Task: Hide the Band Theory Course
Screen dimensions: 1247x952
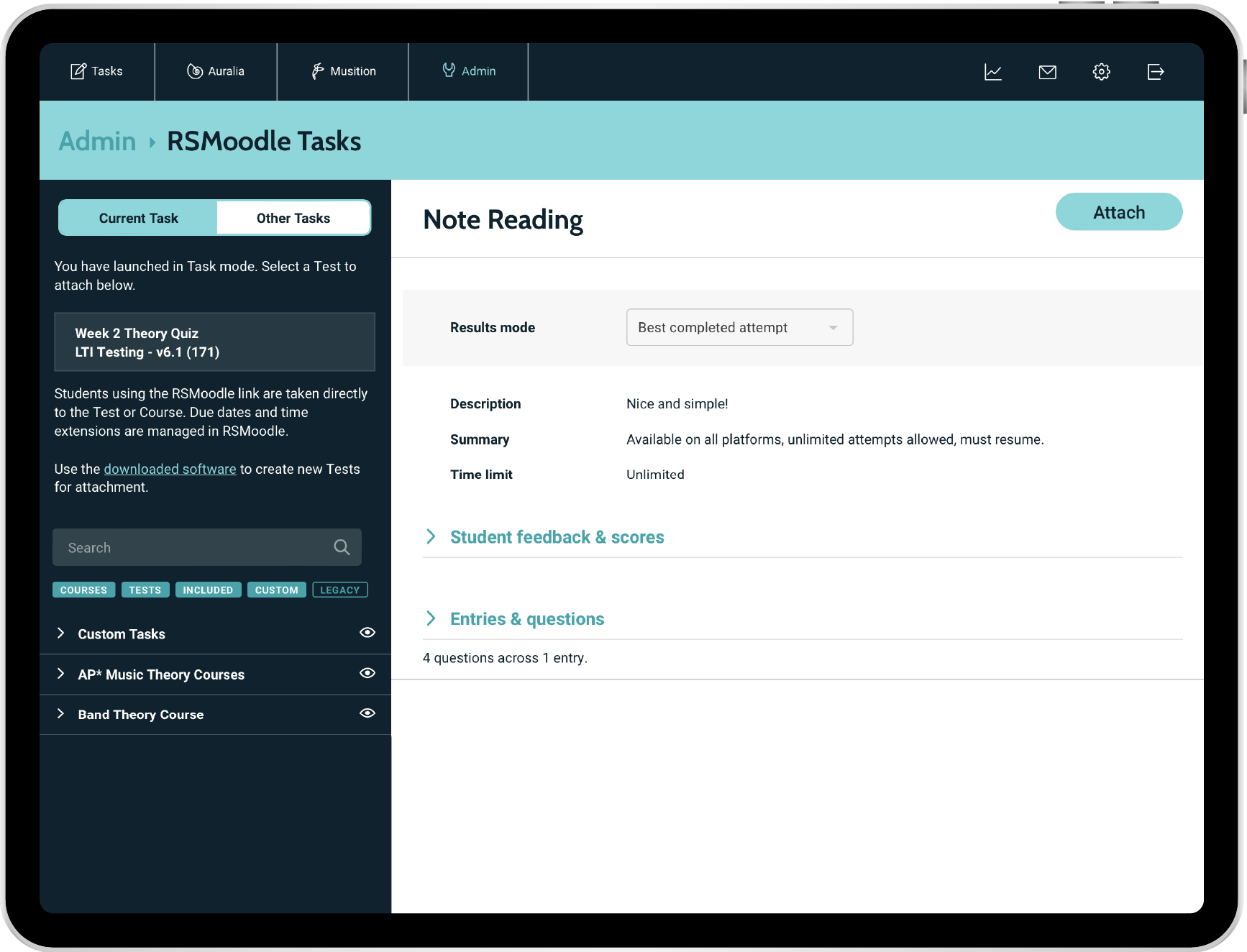Action: point(367,713)
